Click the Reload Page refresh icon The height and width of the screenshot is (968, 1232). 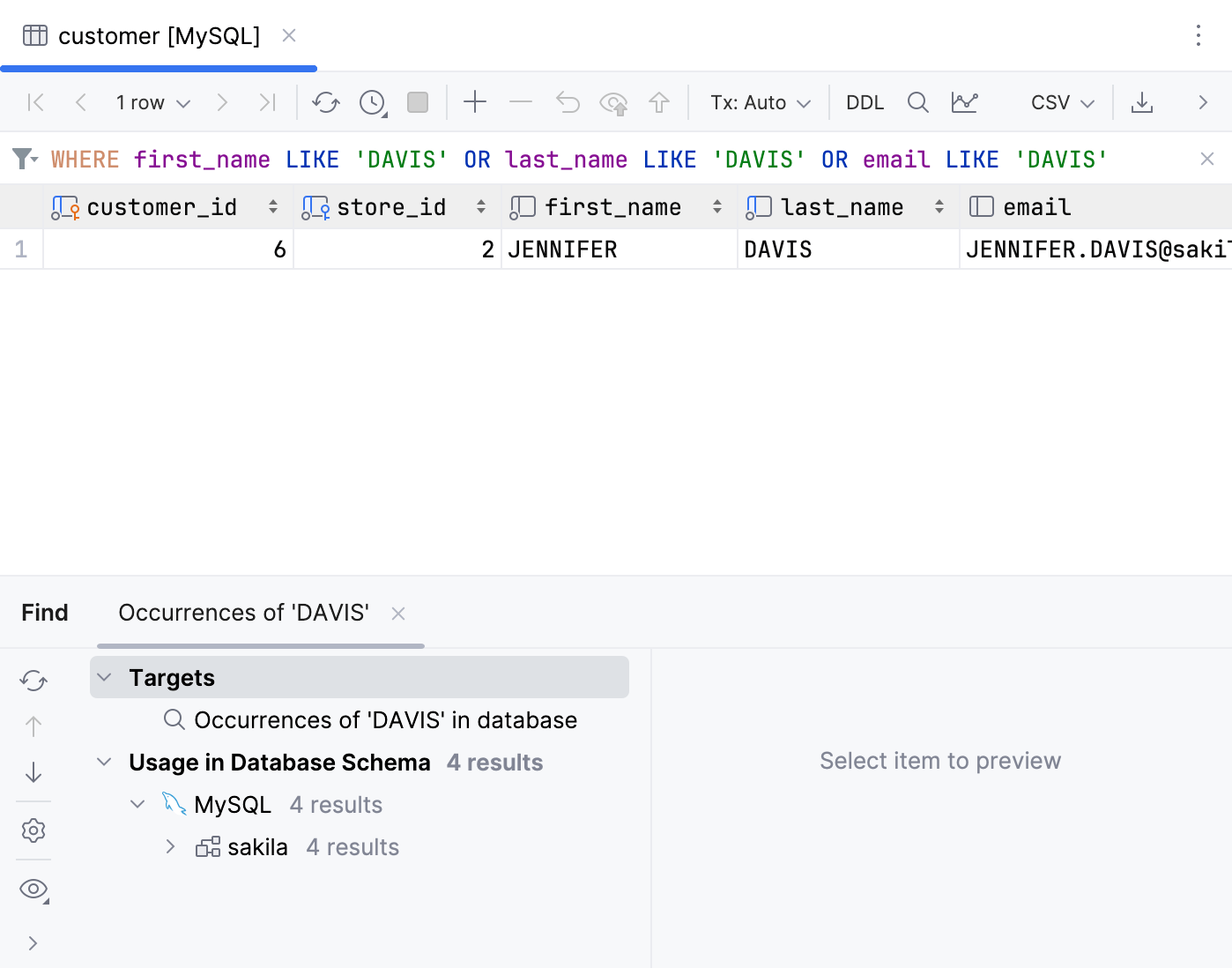pos(326,102)
